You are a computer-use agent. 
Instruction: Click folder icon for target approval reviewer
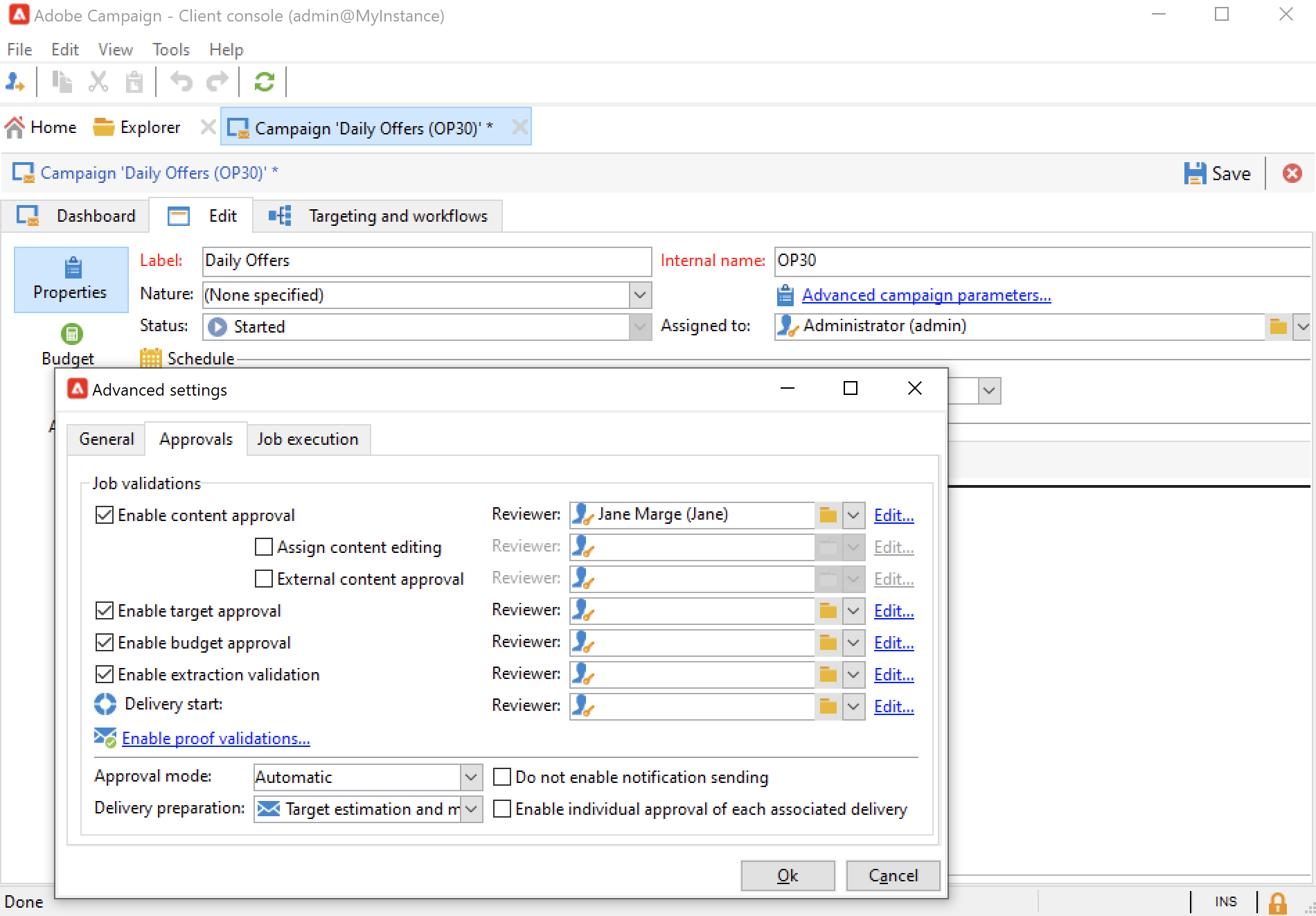(828, 610)
